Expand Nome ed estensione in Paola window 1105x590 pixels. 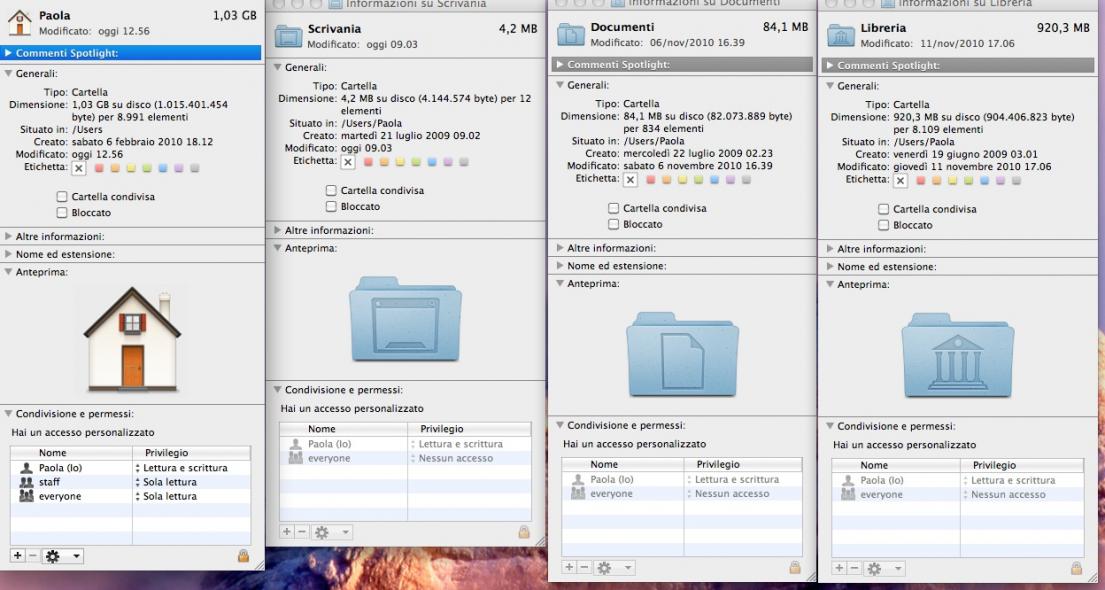click(8, 254)
